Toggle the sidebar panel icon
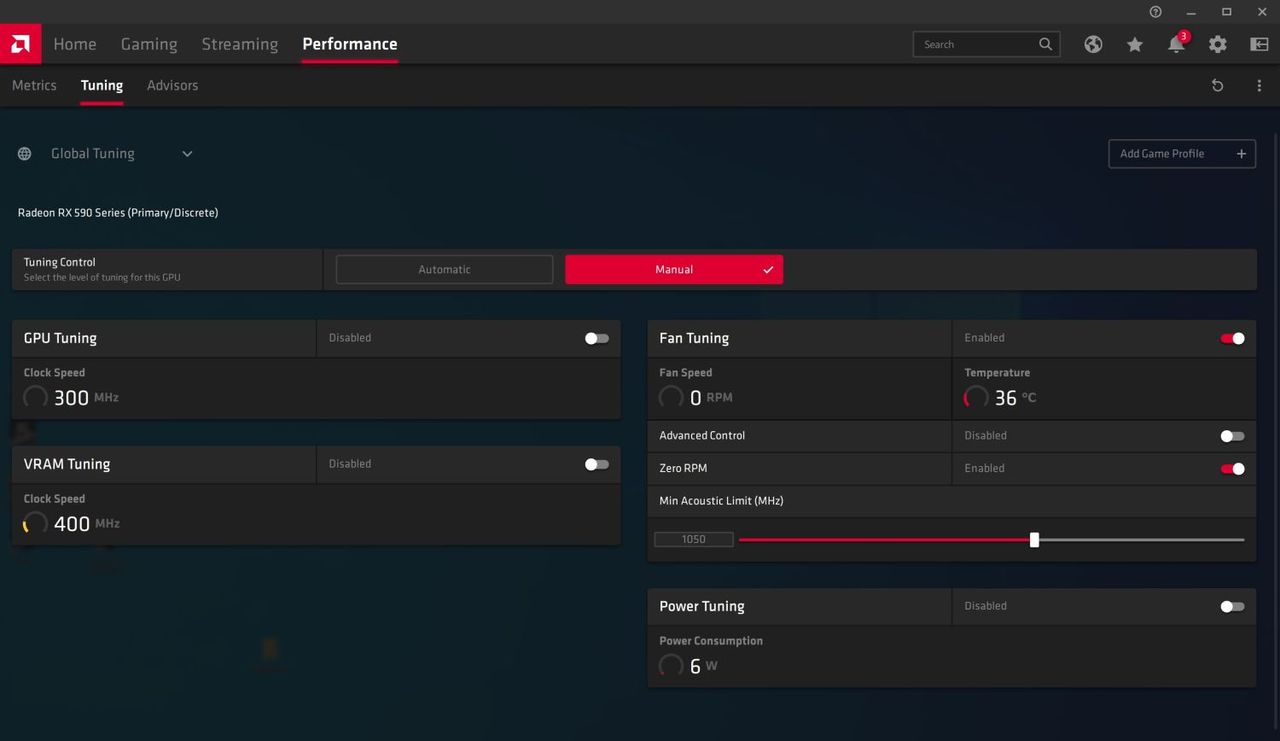 (1259, 44)
